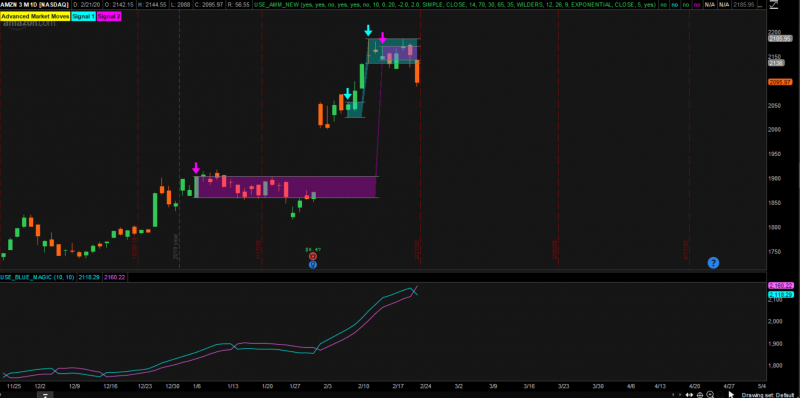
Task: Expand panel with bottom up-arrow button
Action: coord(45,394)
